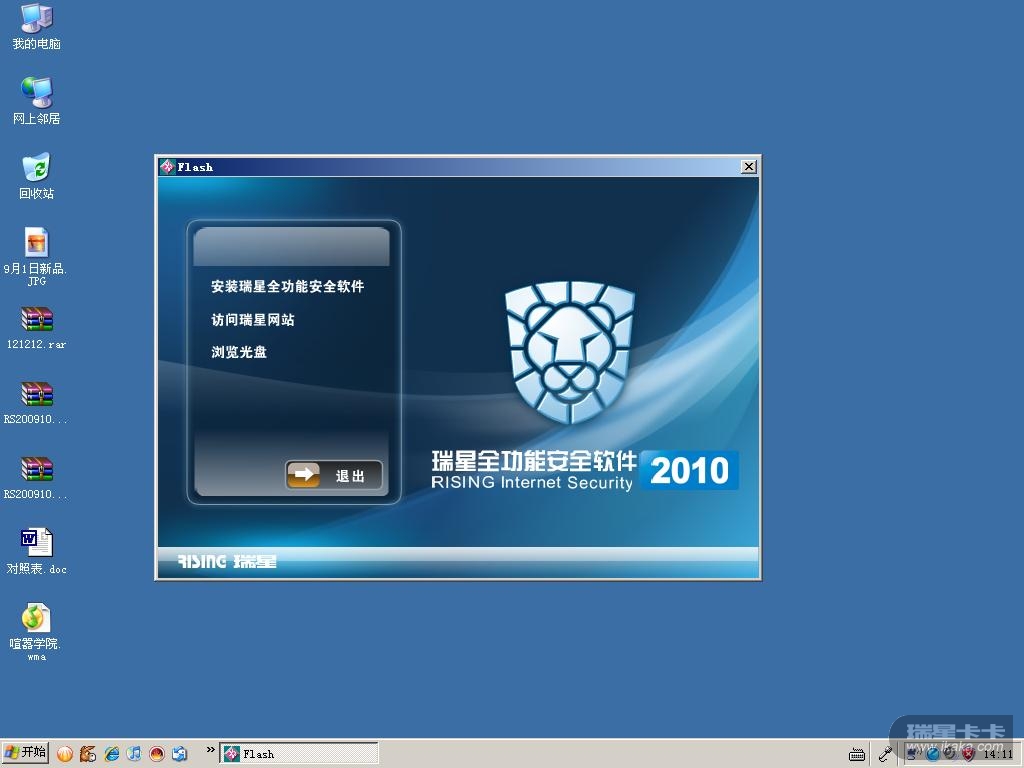
Task: Install Rising full-function security software
Action: click(x=287, y=287)
